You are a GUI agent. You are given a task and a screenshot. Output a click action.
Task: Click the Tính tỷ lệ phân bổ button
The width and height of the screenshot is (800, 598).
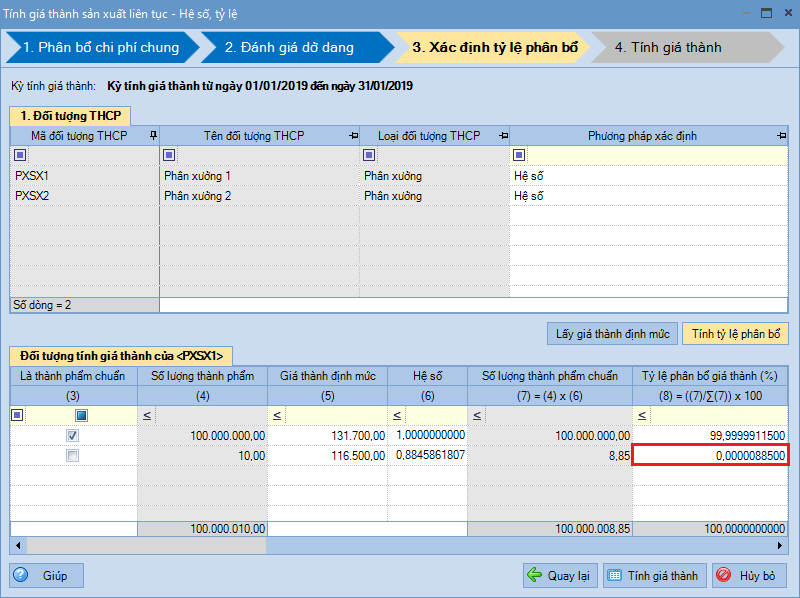[735, 333]
